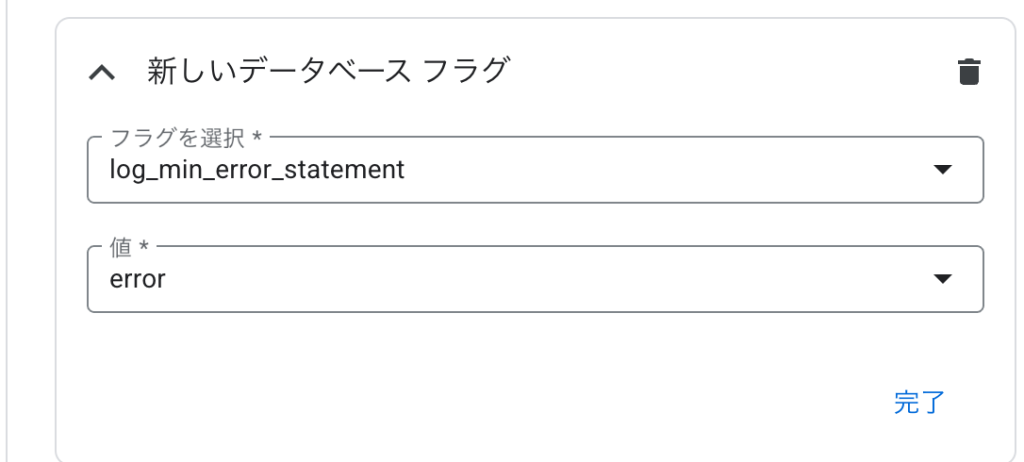This screenshot has height=462, width=1024.
Task: Click the error text in 値 box
Action: [137, 280]
